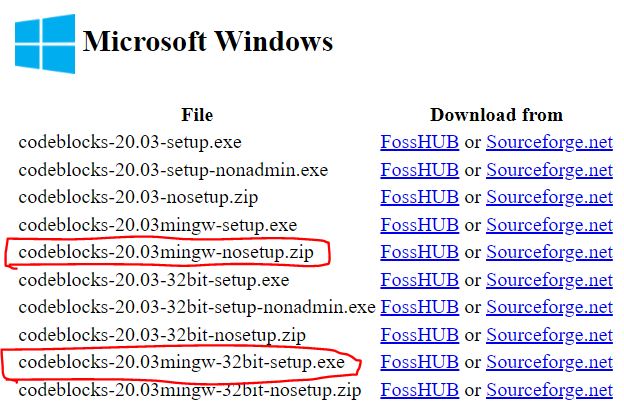Get codeblocks-20.03mingw-32bit-setup.exe from Sourceforge.net
624x410 pixels.
tap(549, 362)
